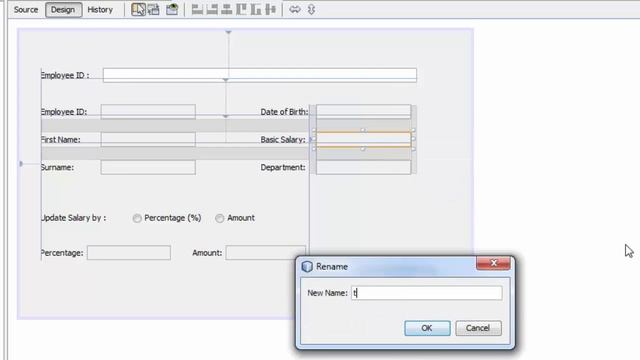Image resolution: width=640 pixels, height=360 pixels.
Task: Select the 'Surname:' label
Action: pos(58,167)
